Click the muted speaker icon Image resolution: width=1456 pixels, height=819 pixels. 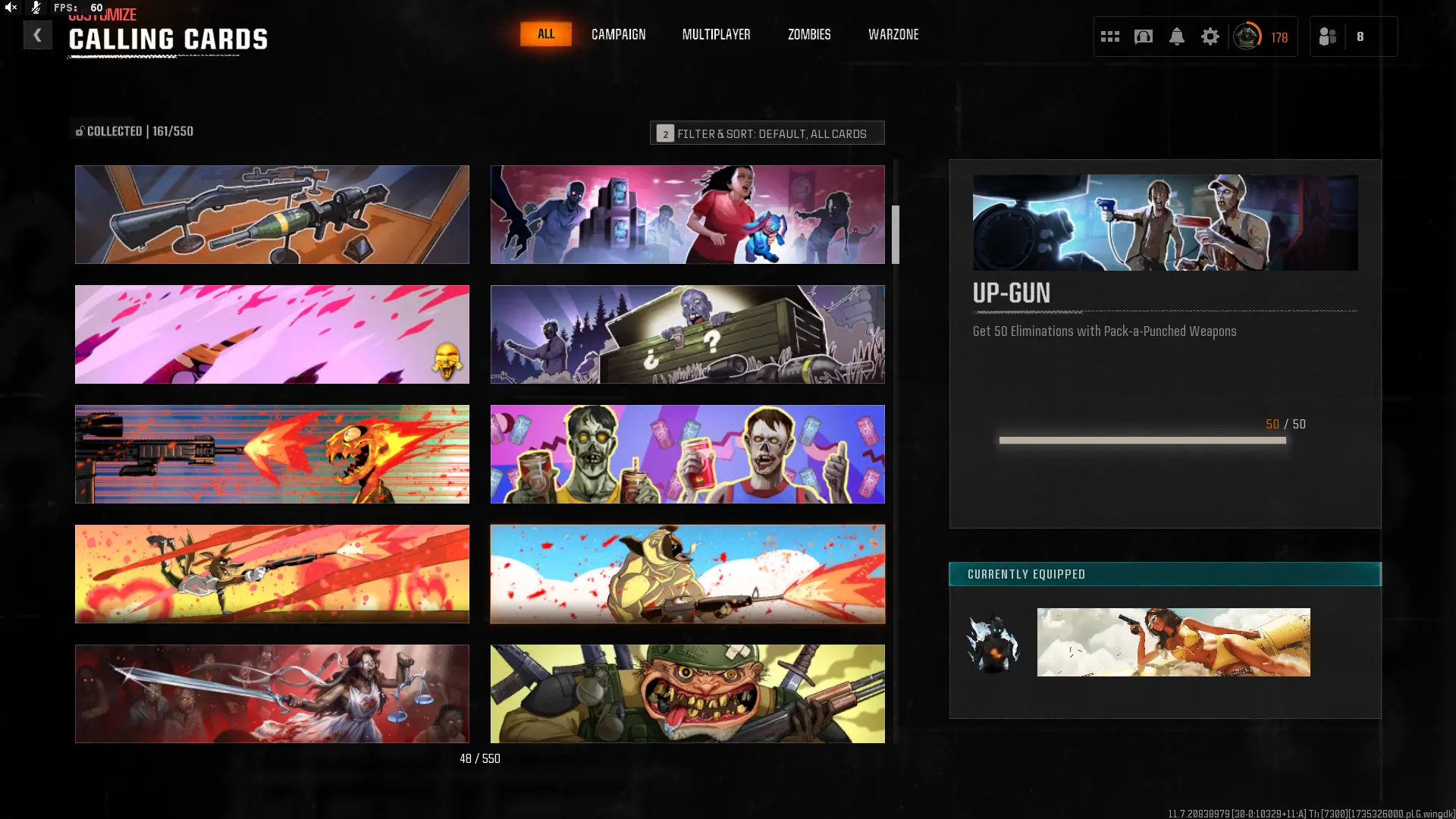click(x=11, y=8)
